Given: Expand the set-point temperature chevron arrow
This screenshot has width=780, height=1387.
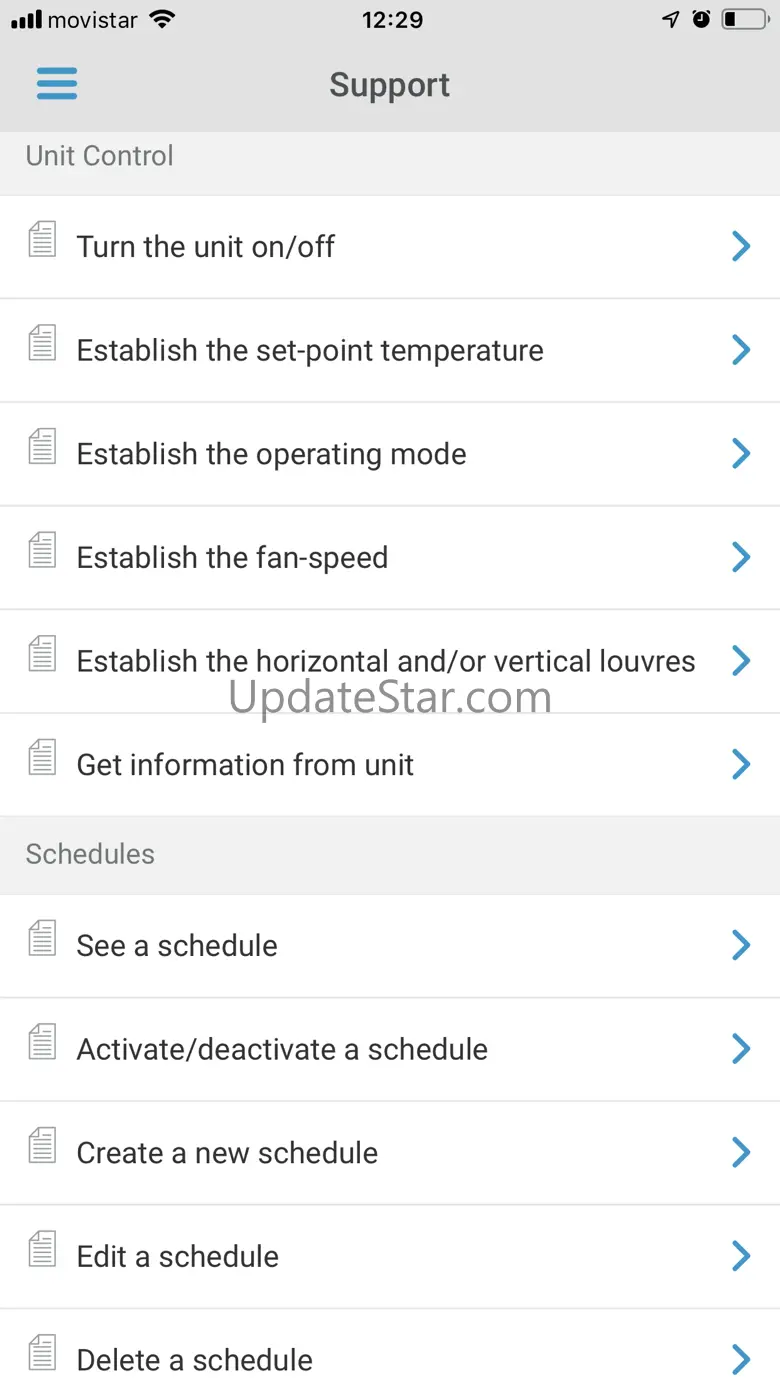Looking at the screenshot, I should pyautogui.click(x=741, y=350).
